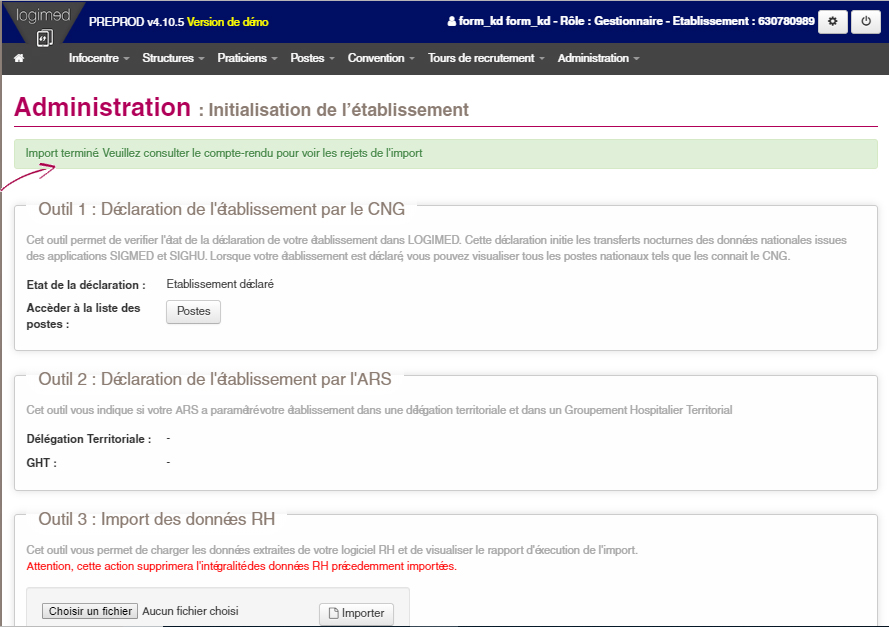Click the 'Version de démo' label
The width and height of the screenshot is (889, 627).
(x=227, y=22)
